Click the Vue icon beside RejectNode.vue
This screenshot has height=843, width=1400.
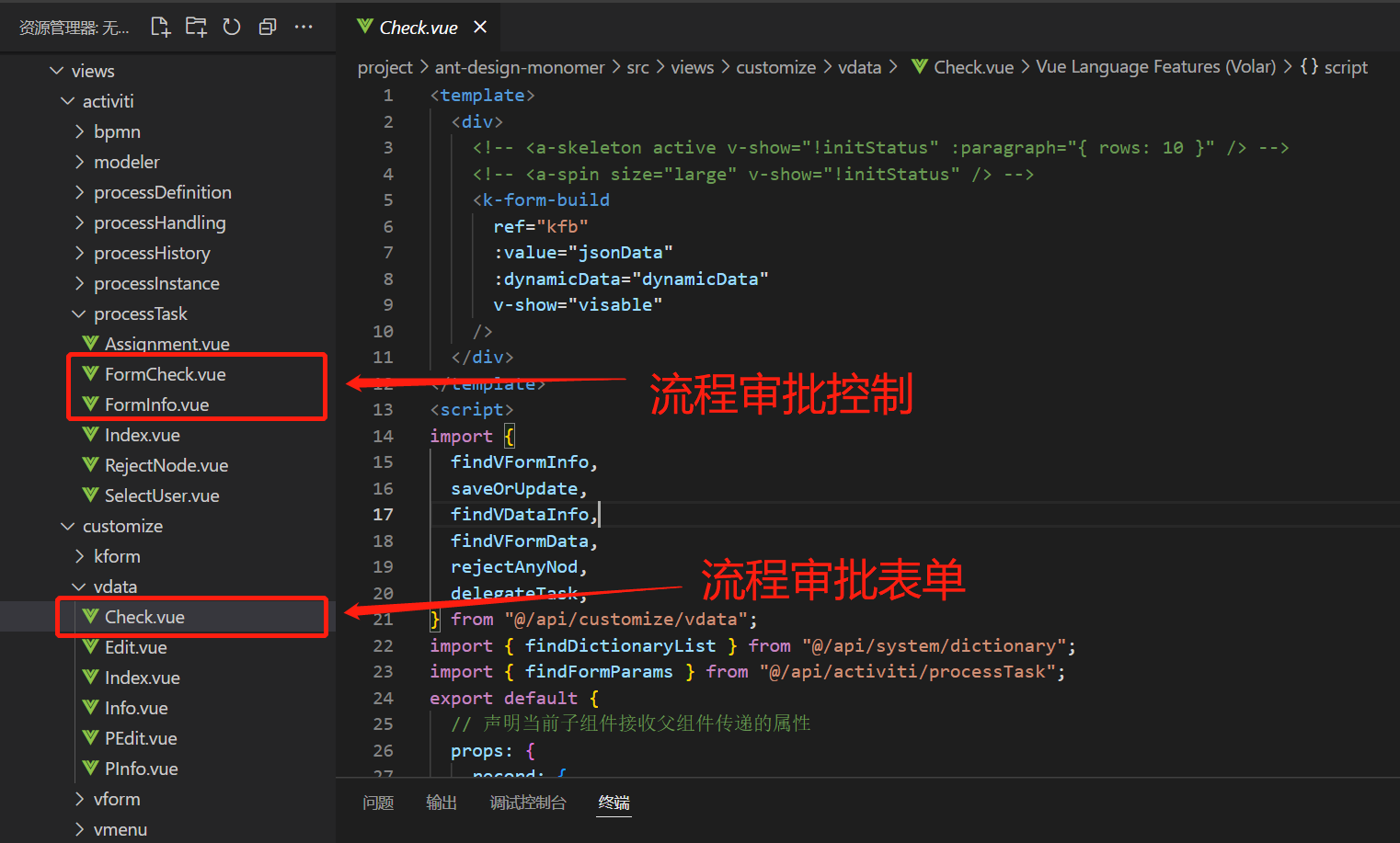(x=90, y=464)
